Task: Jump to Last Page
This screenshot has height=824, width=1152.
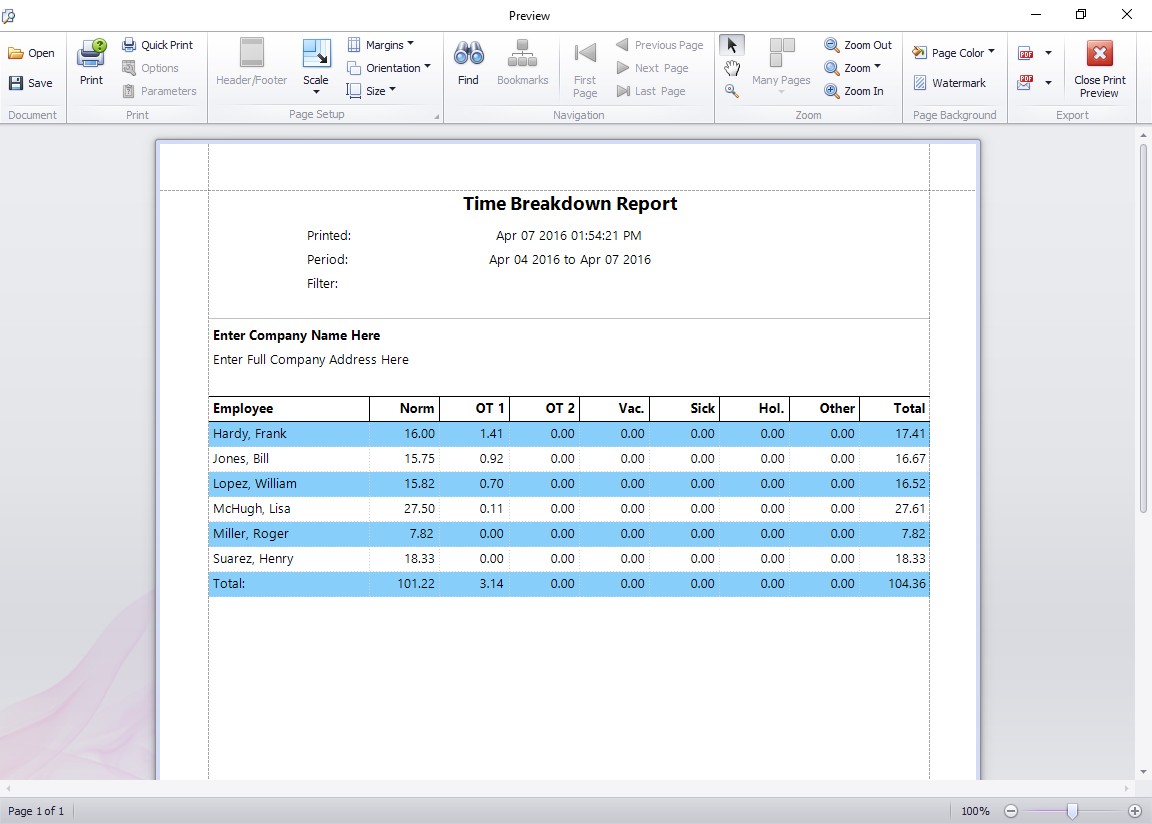Action: point(651,91)
